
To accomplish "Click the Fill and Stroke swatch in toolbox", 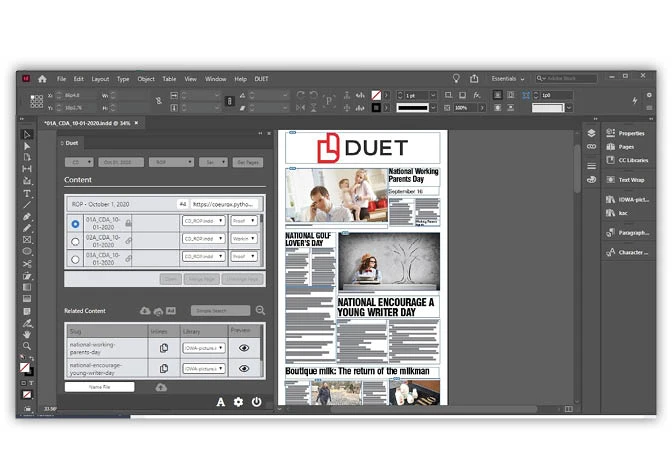I will (26, 369).
